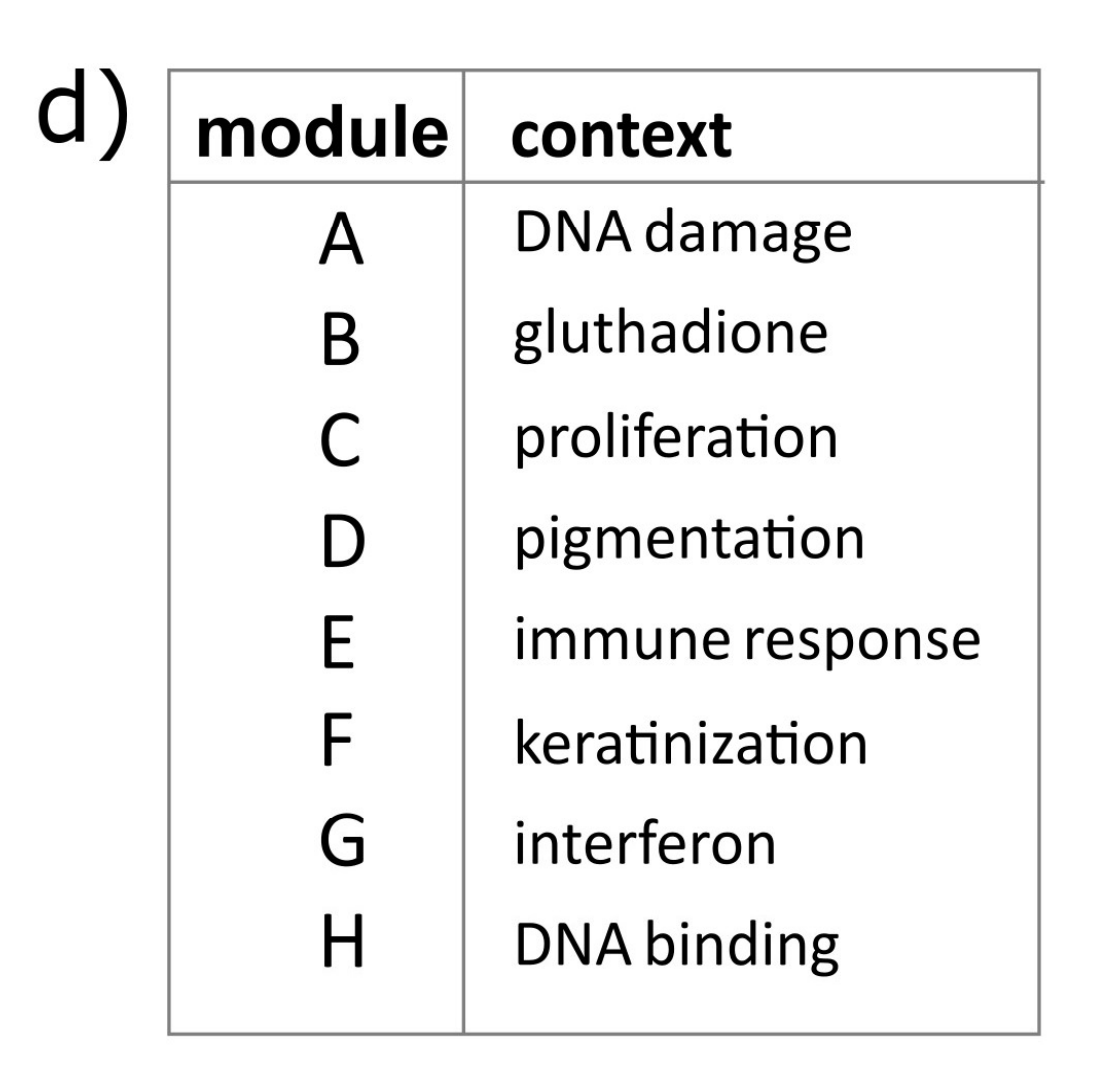Select the immune response entry
The width and height of the screenshot is (1096, 1081).
click(x=746, y=642)
